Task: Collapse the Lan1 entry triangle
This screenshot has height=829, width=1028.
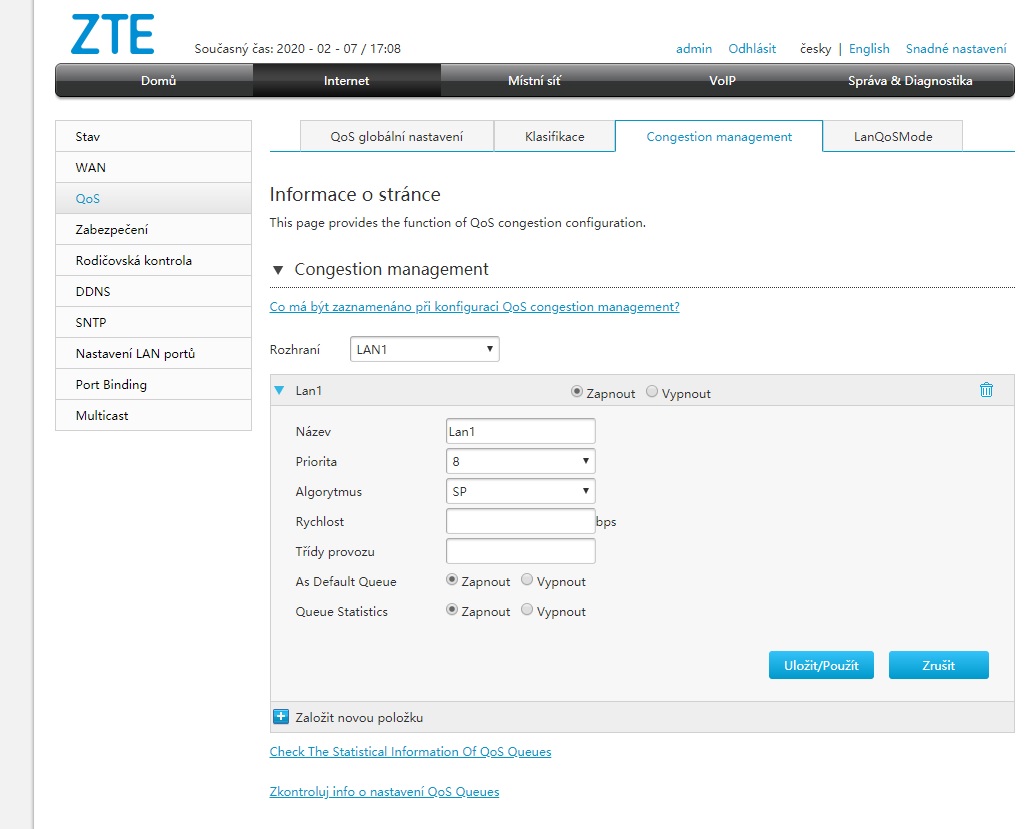Action: pos(280,391)
